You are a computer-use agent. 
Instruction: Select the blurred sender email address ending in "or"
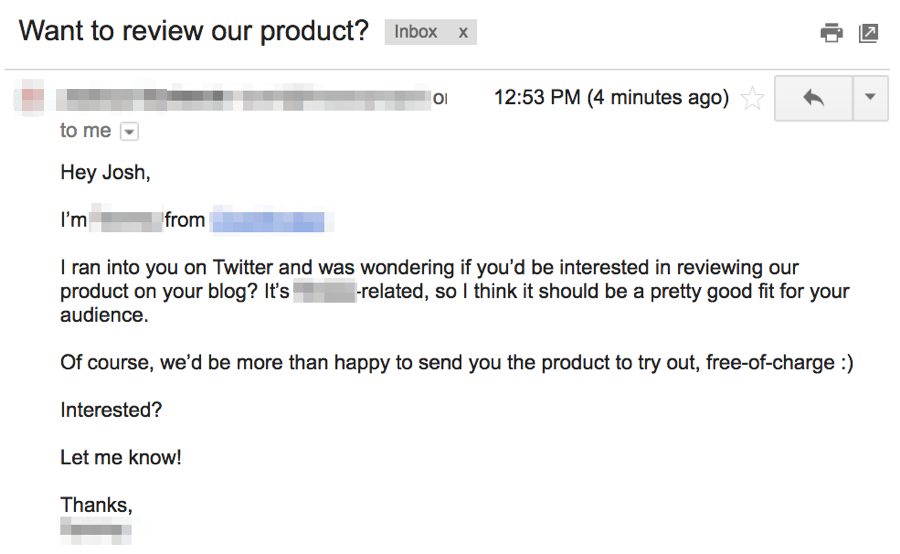click(x=344, y=99)
